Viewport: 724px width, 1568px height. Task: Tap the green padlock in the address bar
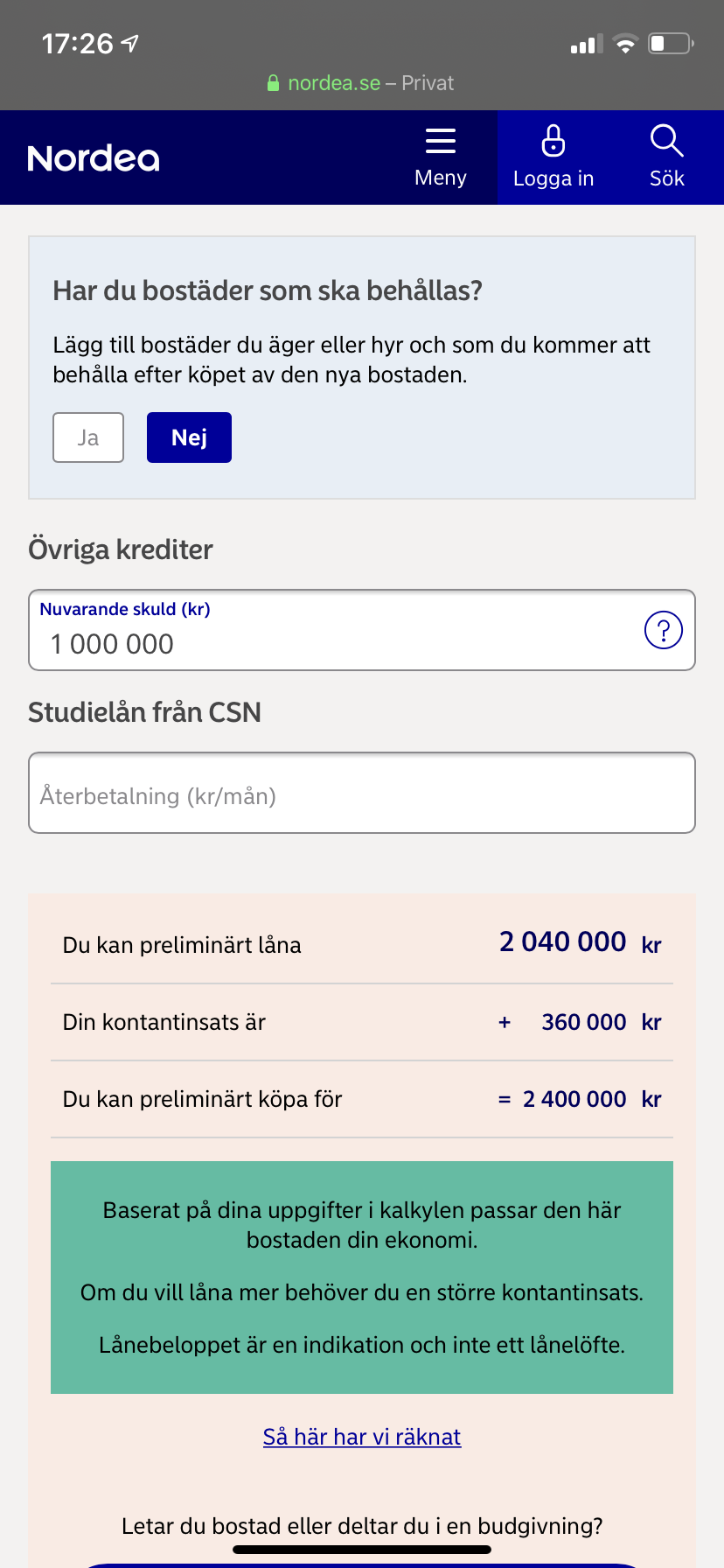[x=273, y=83]
